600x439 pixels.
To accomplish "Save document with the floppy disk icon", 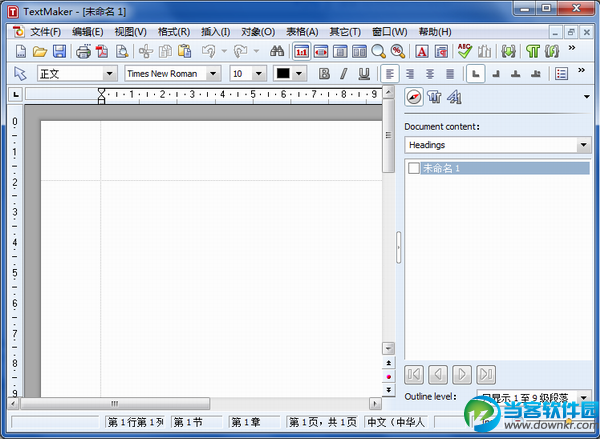I will coord(59,51).
